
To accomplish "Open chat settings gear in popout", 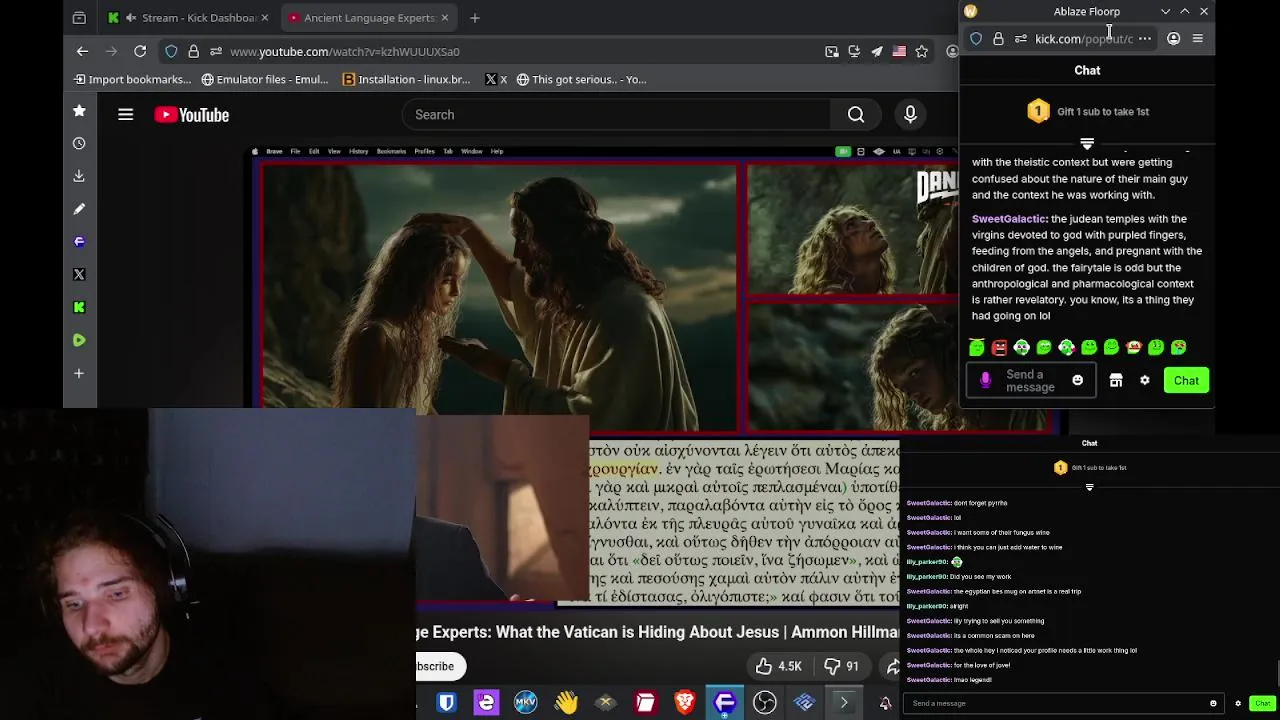I will (x=1145, y=381).
